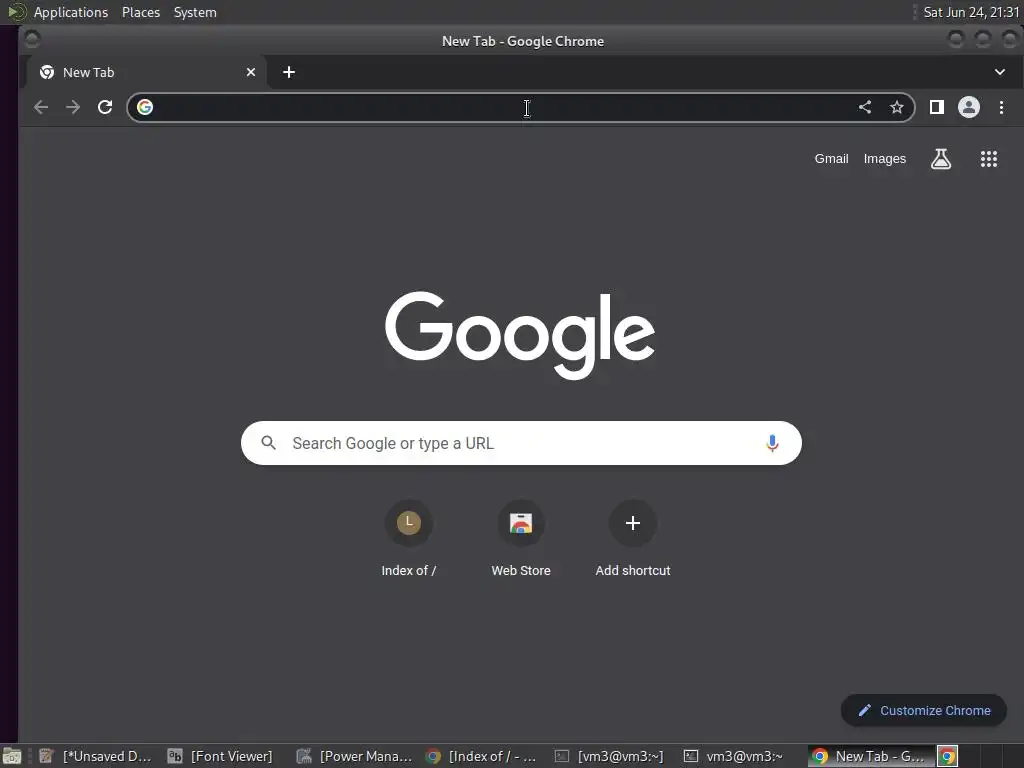
Task: Switch to the unbracketed vm3@vm3:~ terminal in taskbar
Action: pyautogui.click(x=733, y=756)
